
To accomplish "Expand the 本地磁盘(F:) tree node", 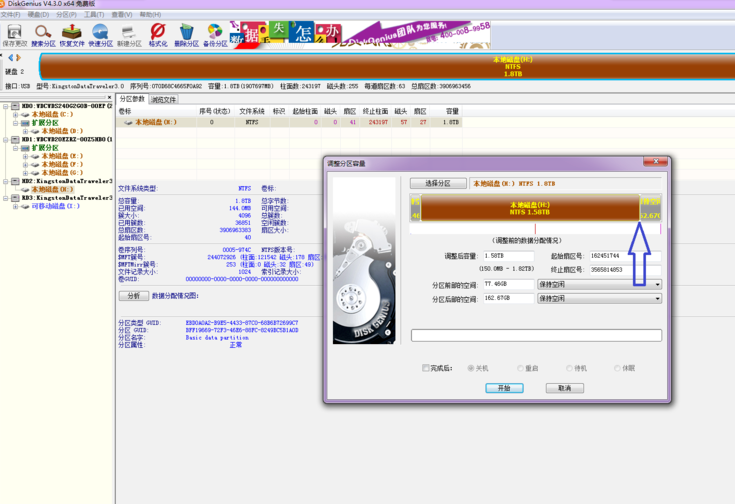I will point(25,165).
